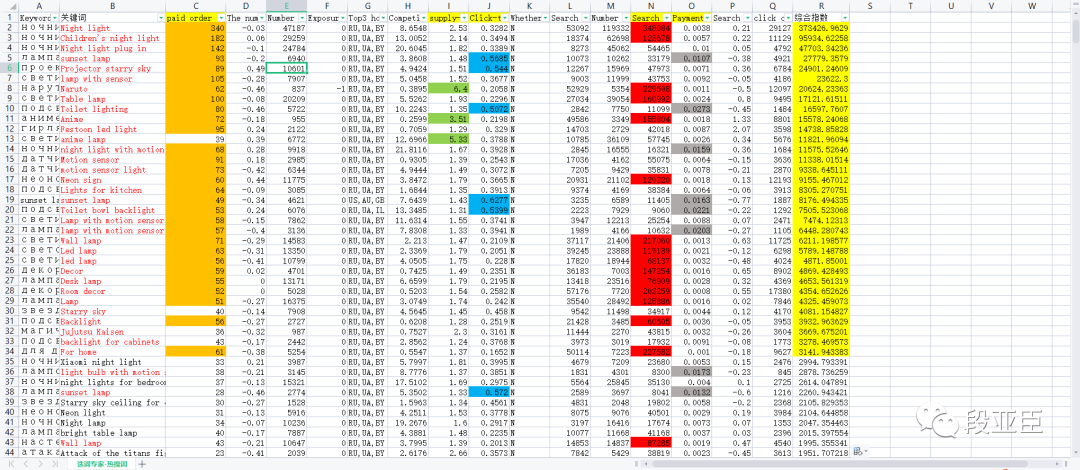The image size is (1080, 470).
Task: Select the blue cell with value 0.6277
Action: tap(489, 200)
